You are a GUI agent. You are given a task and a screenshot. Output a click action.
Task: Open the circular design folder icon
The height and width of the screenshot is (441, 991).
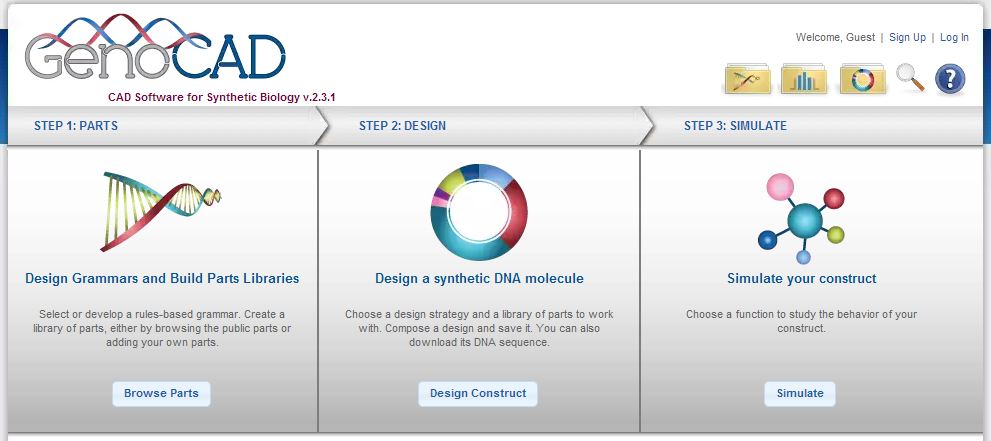(863, 80)
